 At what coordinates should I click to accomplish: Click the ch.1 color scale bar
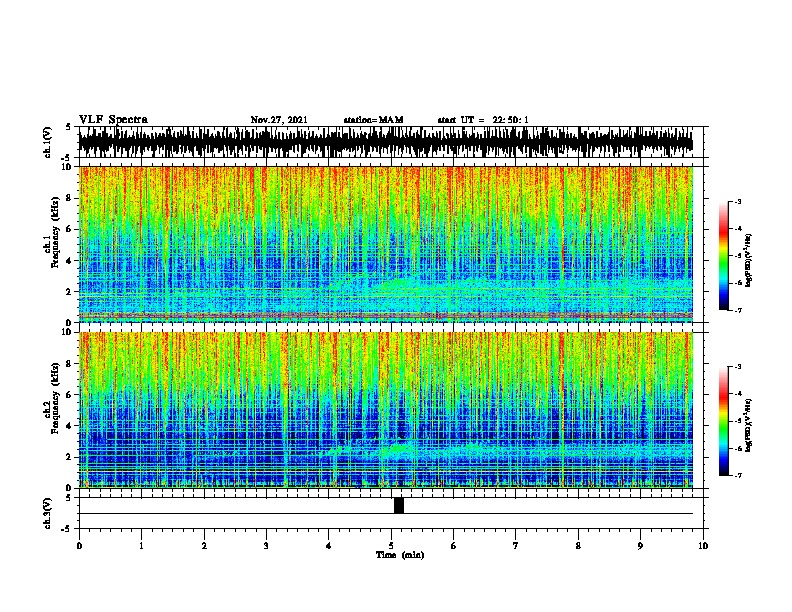tap(723, 256)
